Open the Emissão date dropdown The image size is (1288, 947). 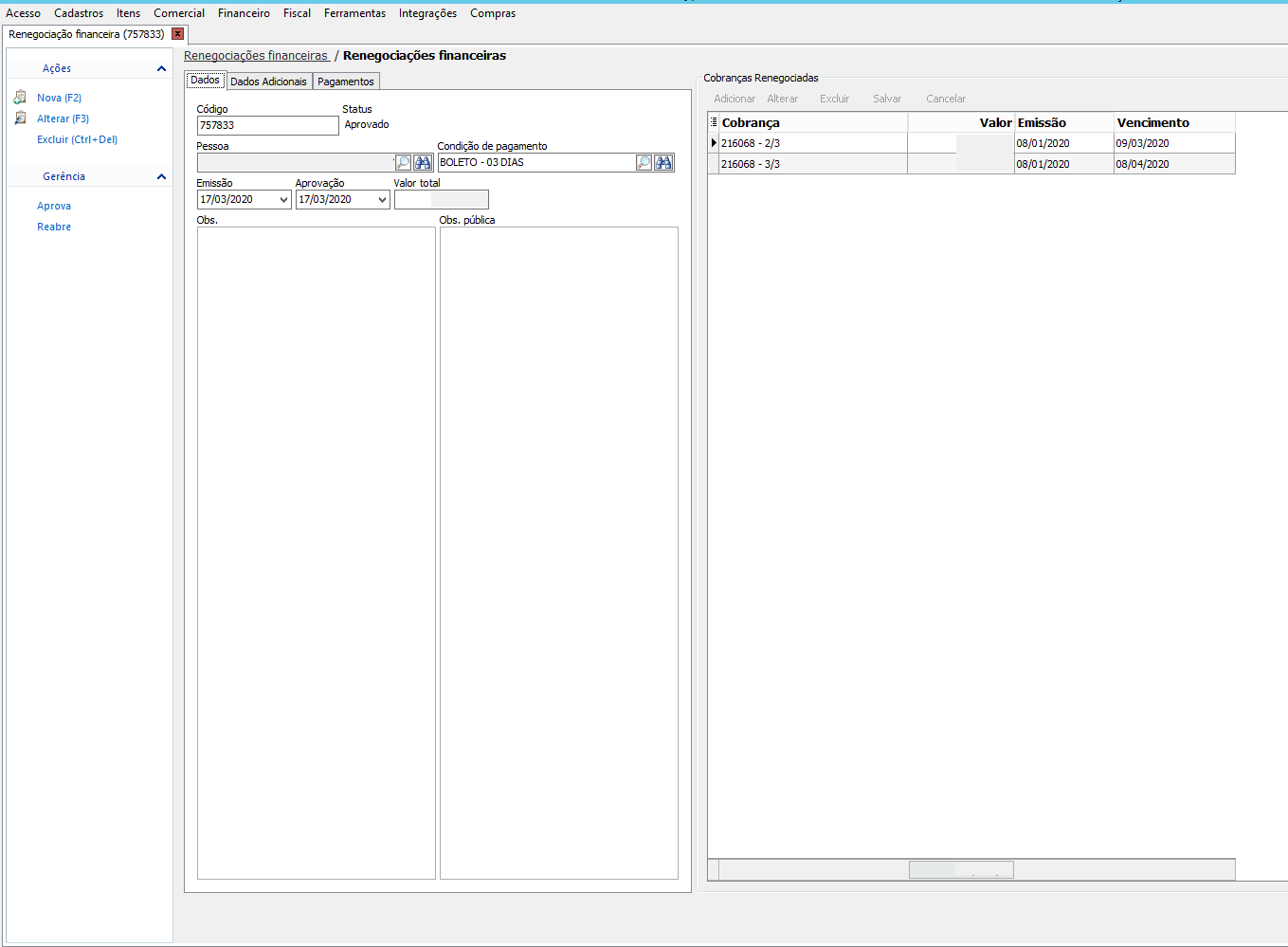(x=283, y=200)
